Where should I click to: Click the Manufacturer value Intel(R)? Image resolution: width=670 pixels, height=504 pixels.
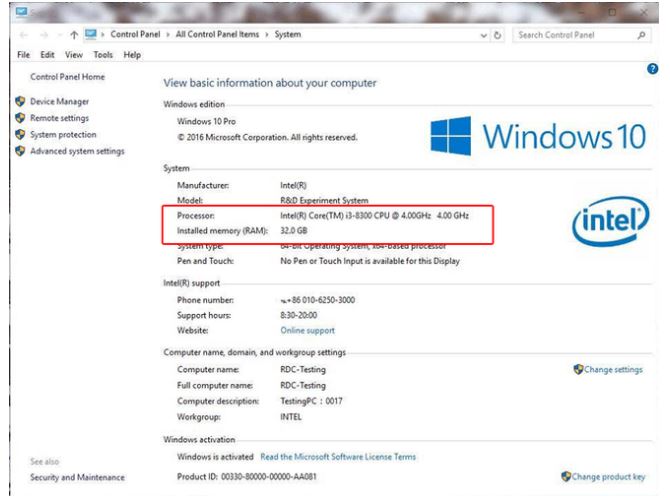[x=293, y=185]
